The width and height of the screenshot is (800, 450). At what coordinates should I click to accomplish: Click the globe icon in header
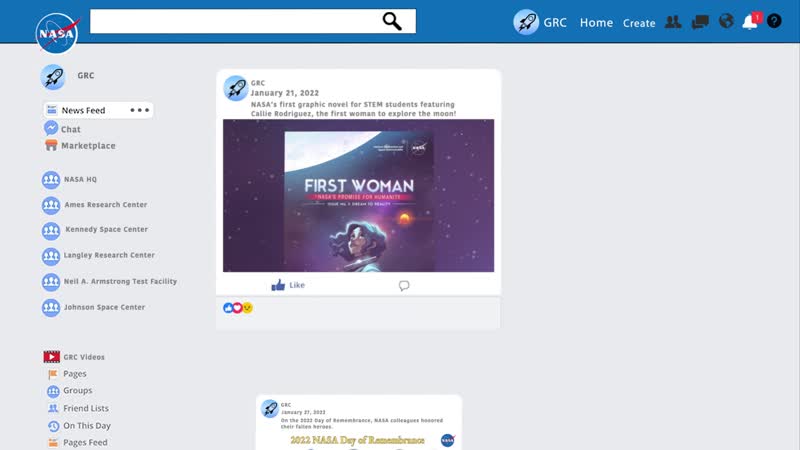pos(726,22)
